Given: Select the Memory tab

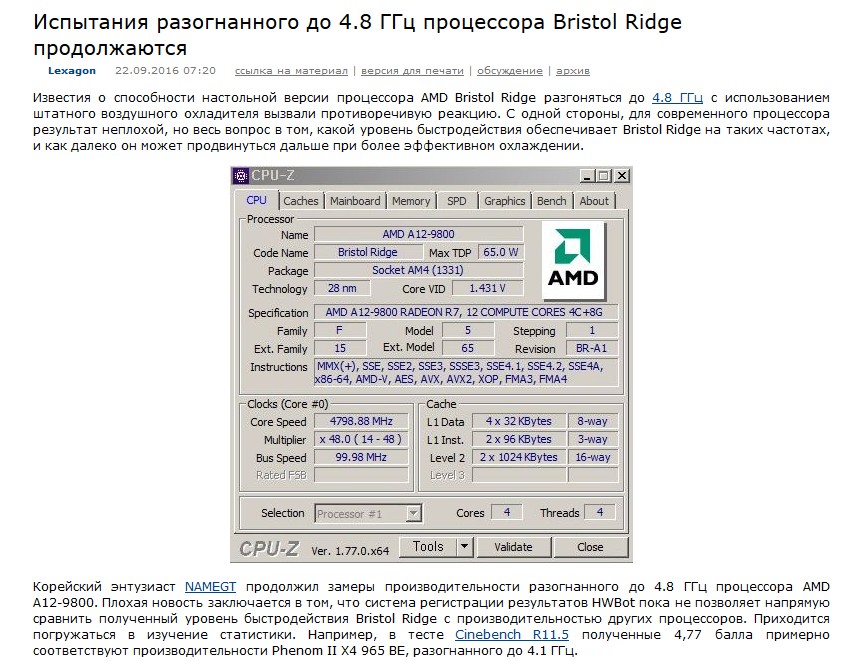Looking at the screenshot, I should click(x=411, y=201).
